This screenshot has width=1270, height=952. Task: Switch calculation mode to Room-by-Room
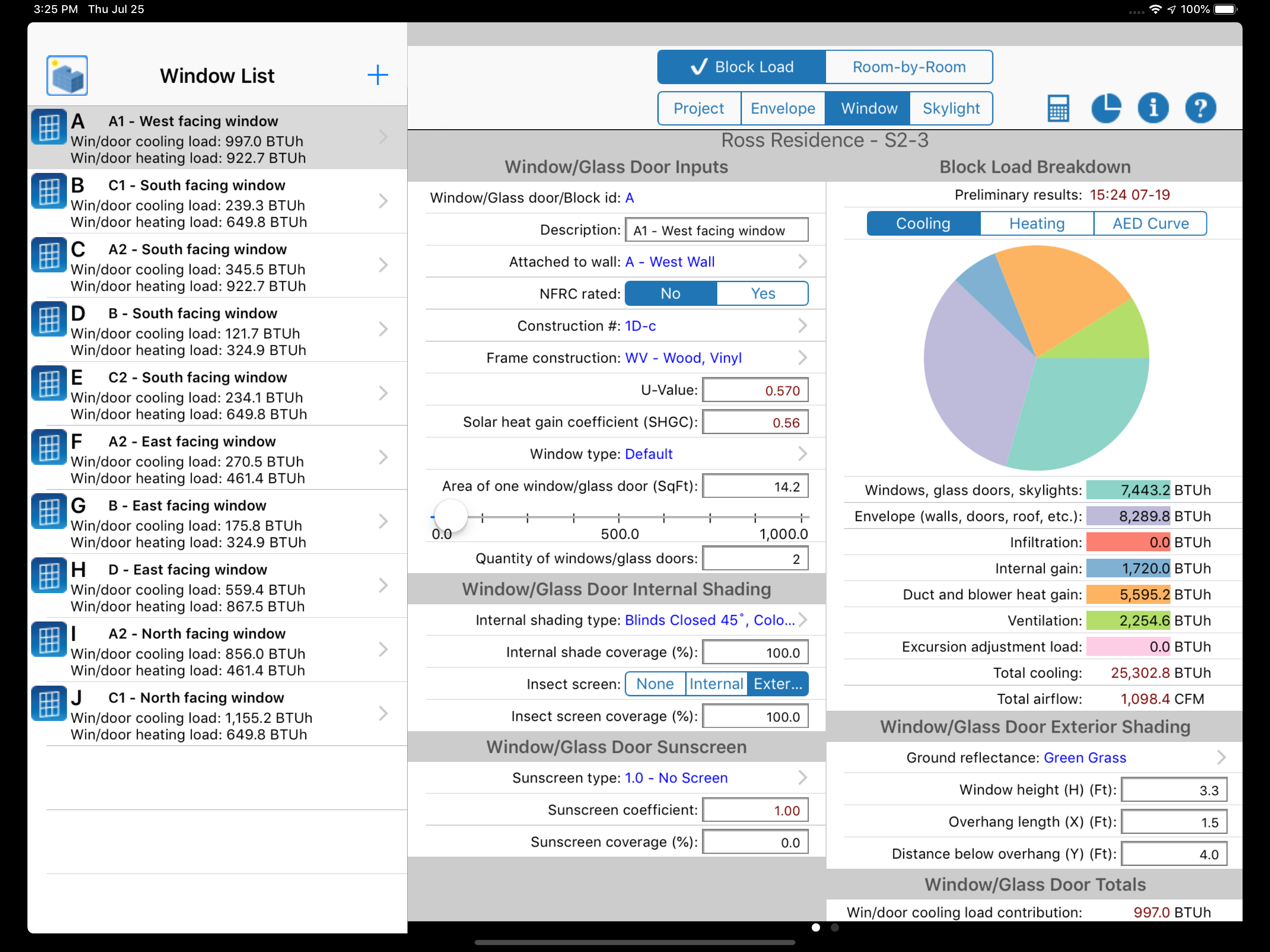908,67
